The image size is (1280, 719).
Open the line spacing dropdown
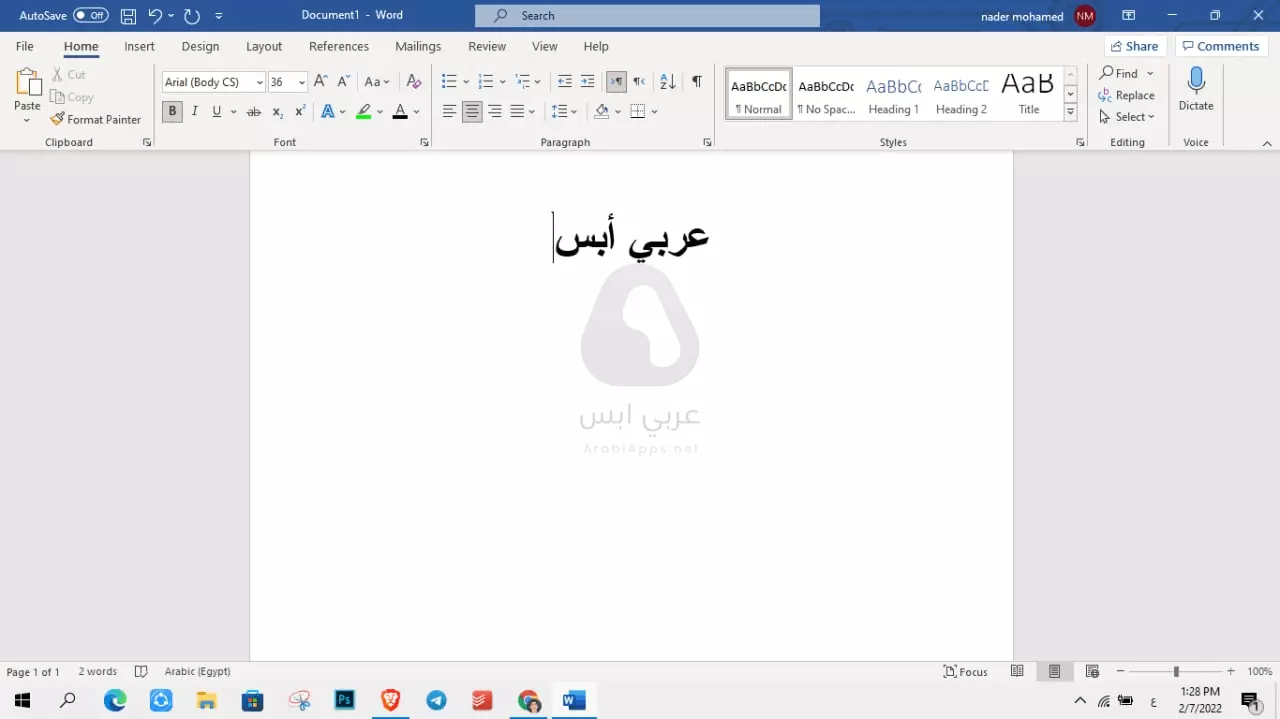pyautogui.click(x=573, y=111)
